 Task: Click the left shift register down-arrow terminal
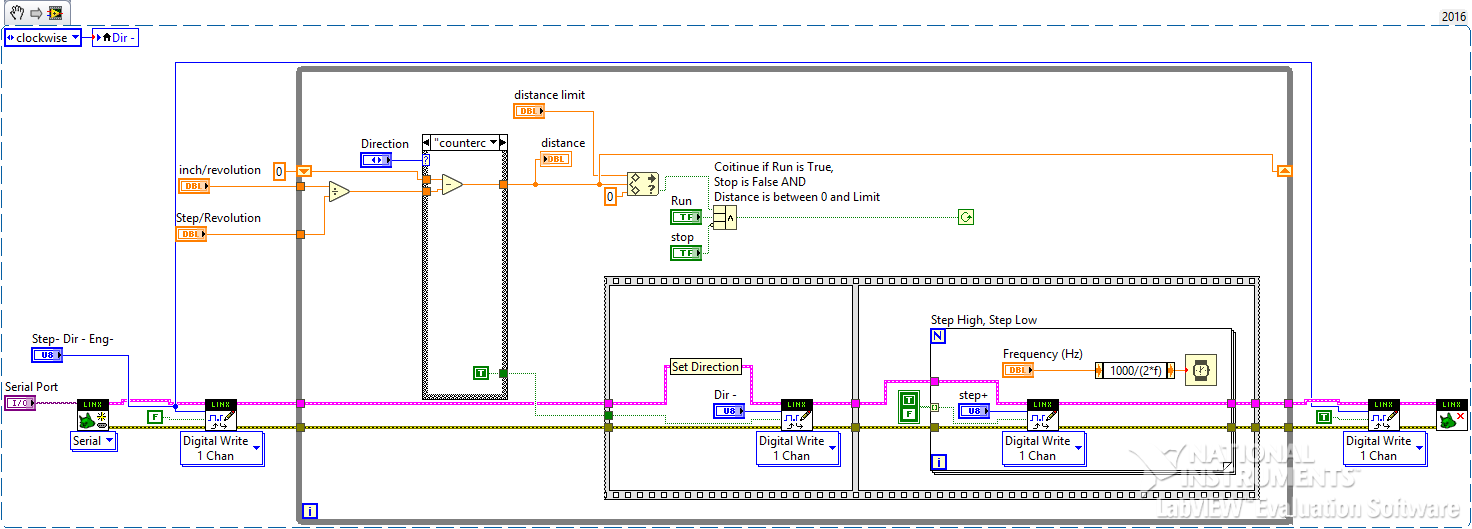point(305,171)
